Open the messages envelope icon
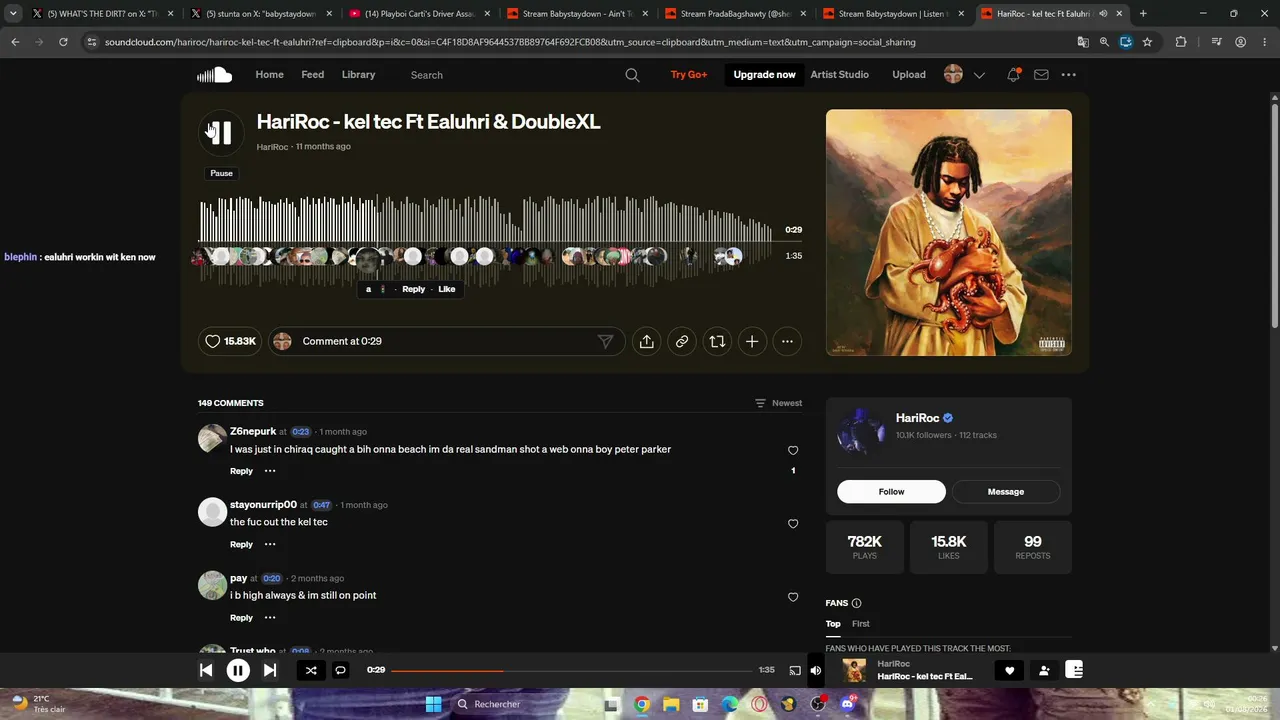The image size is (1280, 720). click(1041, 75)
